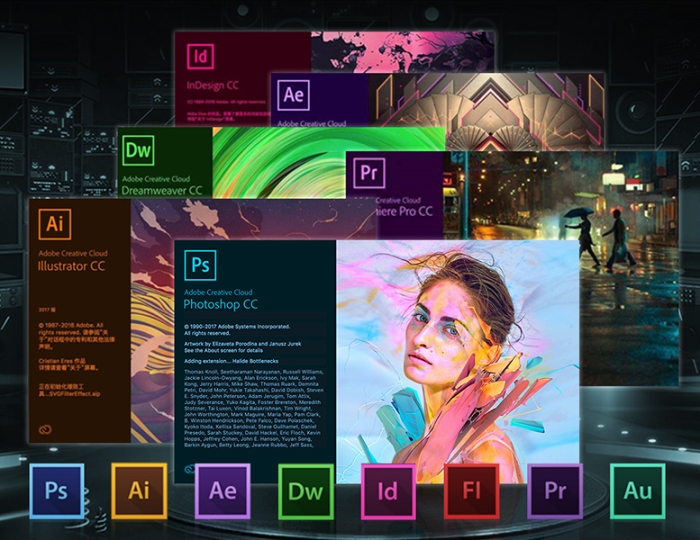Click the Dreamweaver CC title text
This screenshot has height=540, width=700.
click(162, 191)
